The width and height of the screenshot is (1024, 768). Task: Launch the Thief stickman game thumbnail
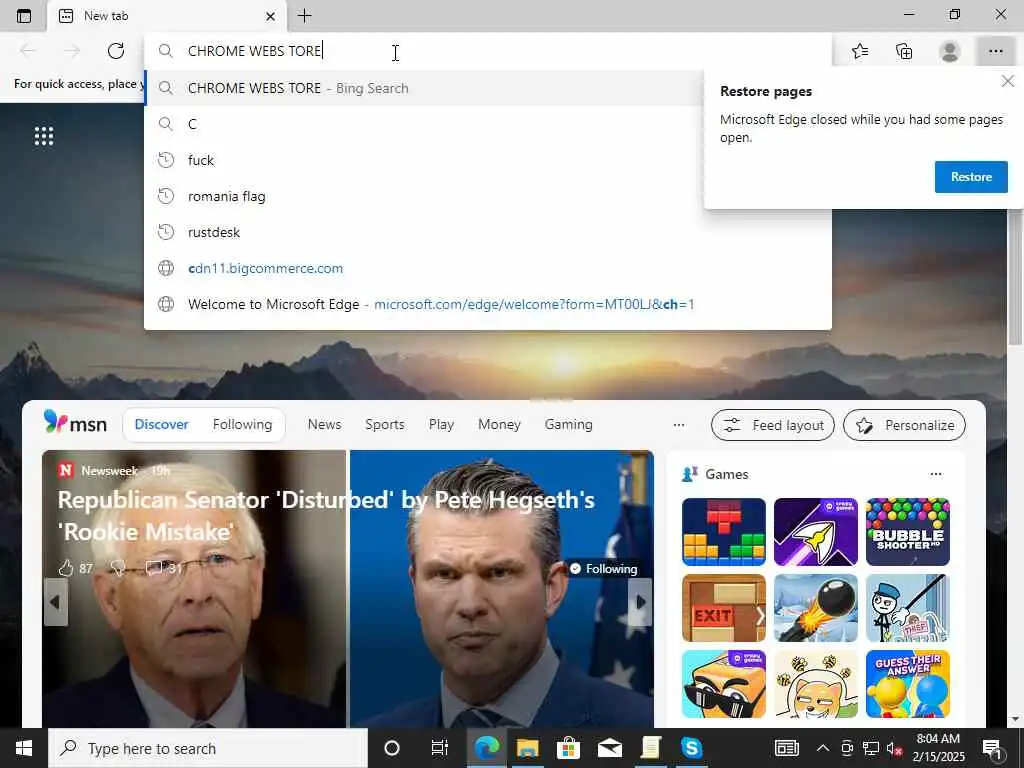point(908,608)
